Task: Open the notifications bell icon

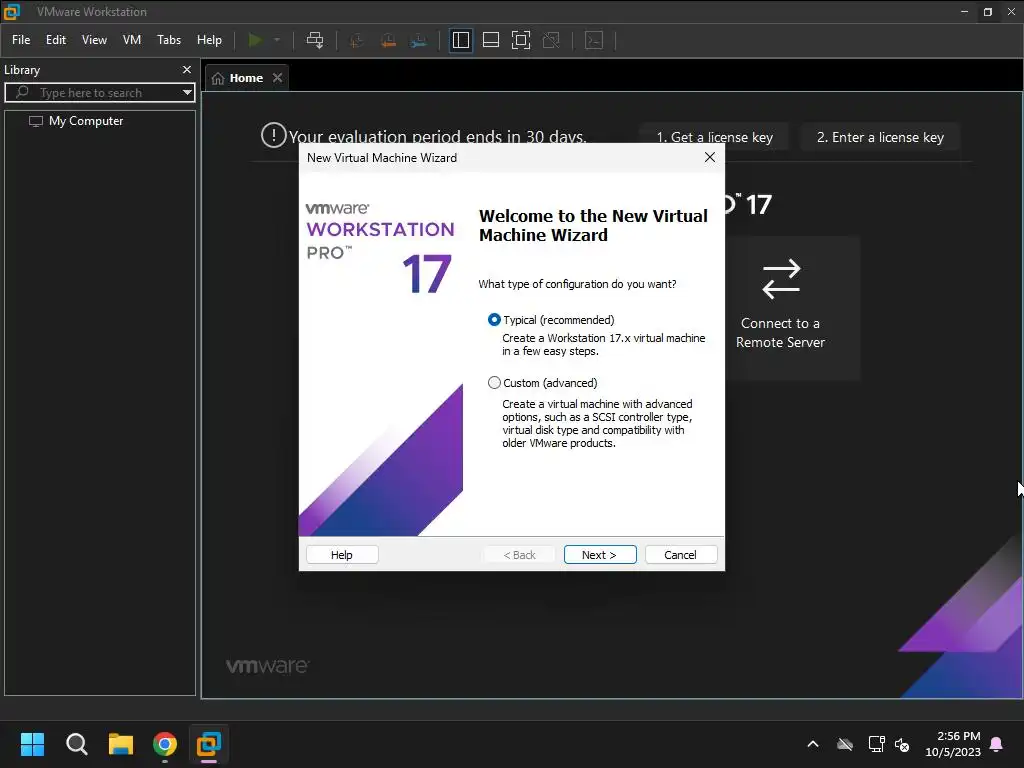Action: (997, 744)
